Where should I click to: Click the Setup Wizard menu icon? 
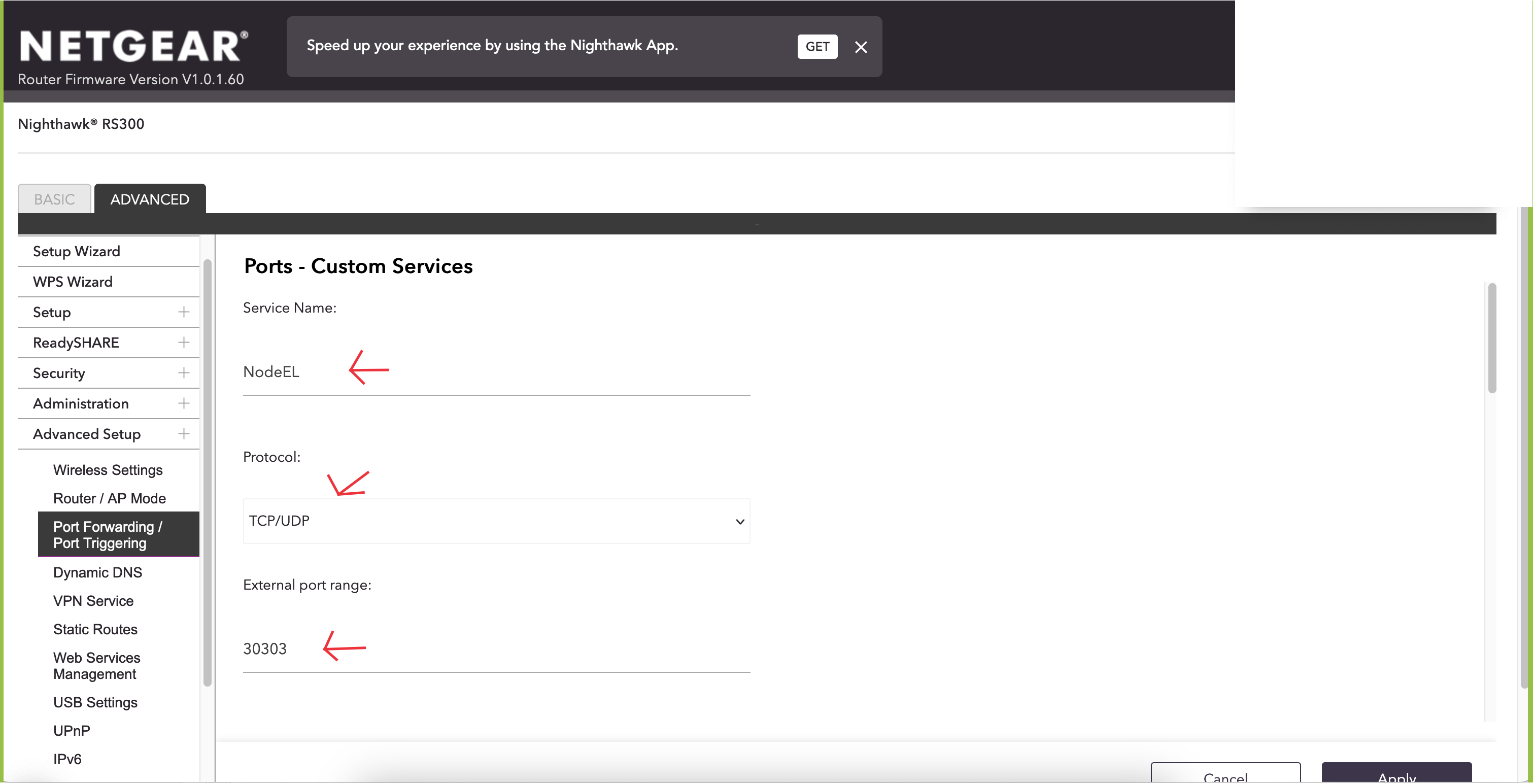click(x=76, y=251)
